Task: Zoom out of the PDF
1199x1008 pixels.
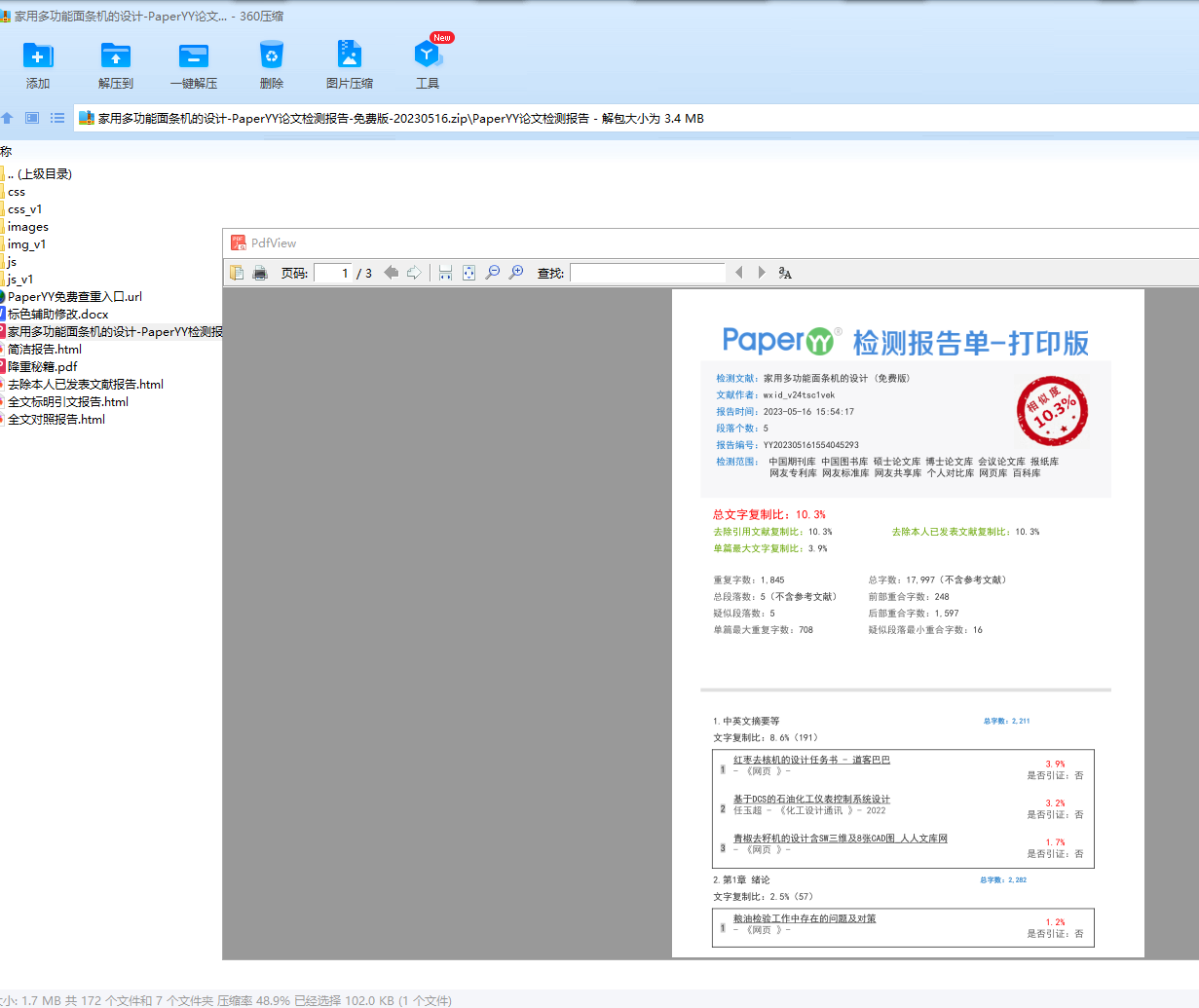Action: 492,273
